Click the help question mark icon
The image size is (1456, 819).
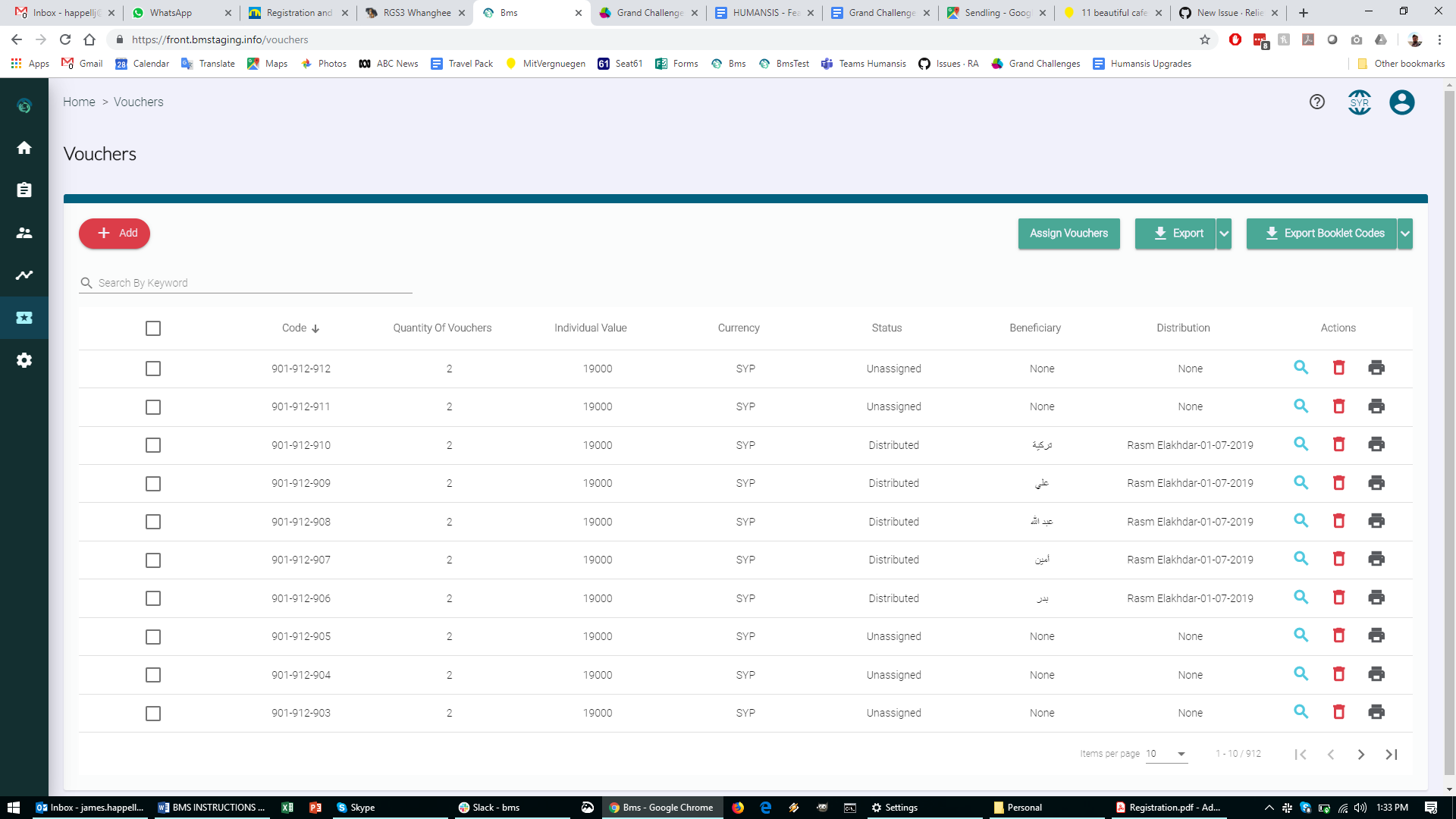pyautogui.click(x=1317, y=102)
